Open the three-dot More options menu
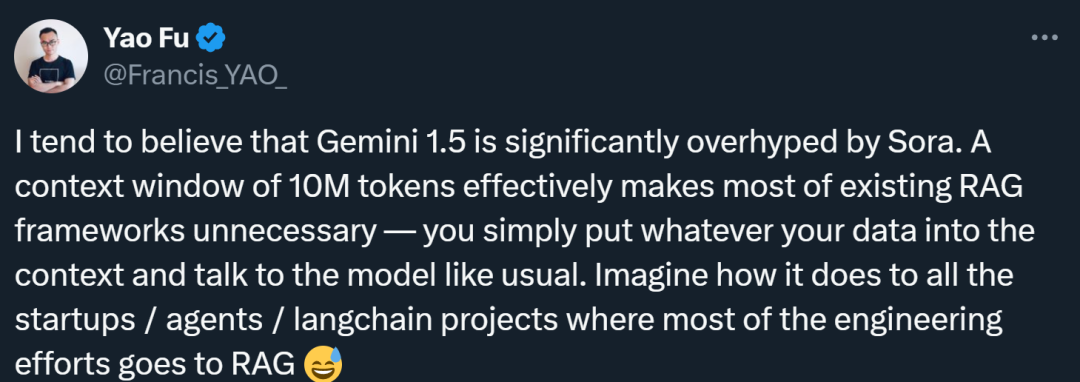Image resolution: width=1080 pixels, height=382 pixels. tap(1044, 38)
